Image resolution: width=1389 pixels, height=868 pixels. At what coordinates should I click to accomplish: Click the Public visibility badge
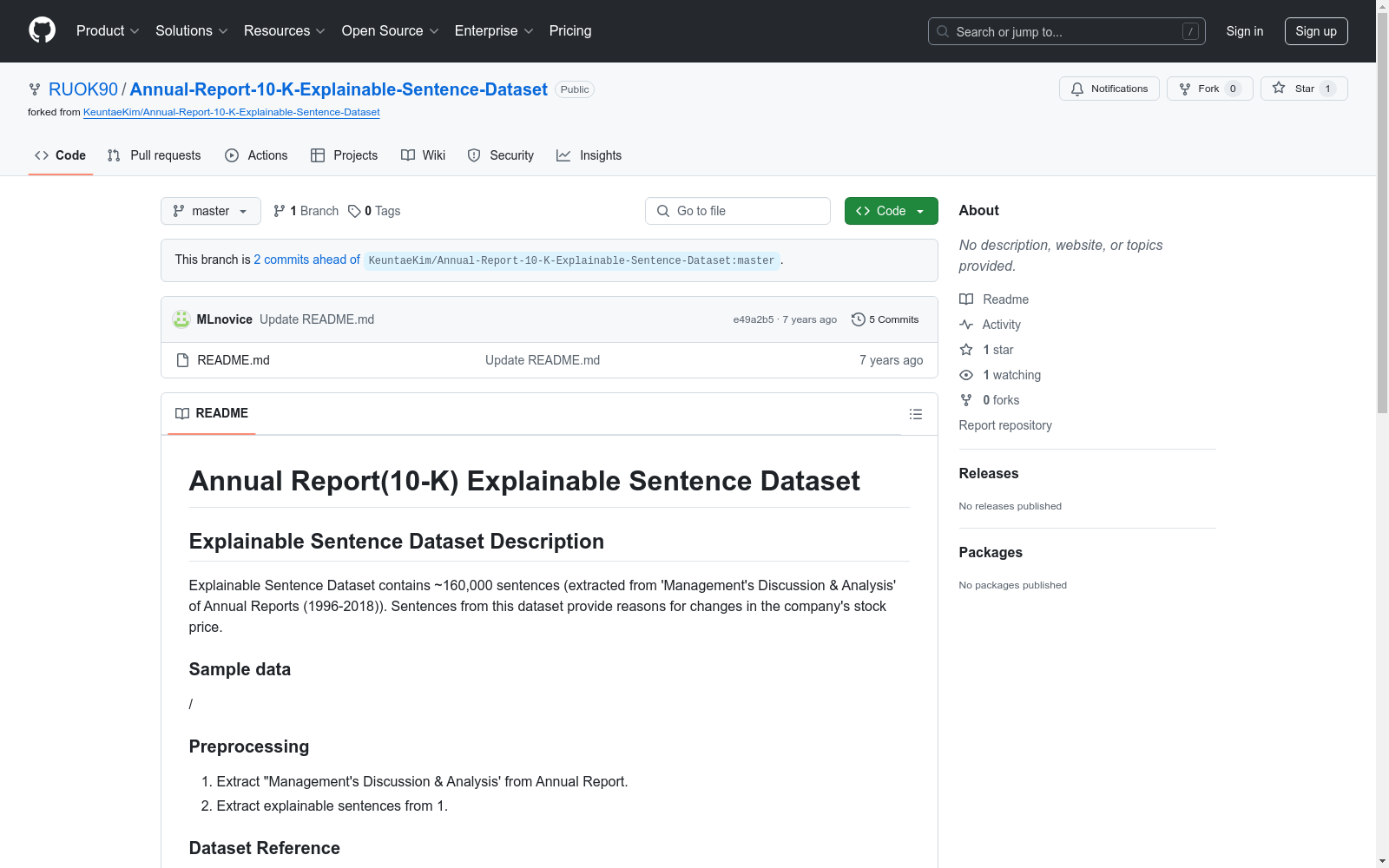(x=575, y=89)
